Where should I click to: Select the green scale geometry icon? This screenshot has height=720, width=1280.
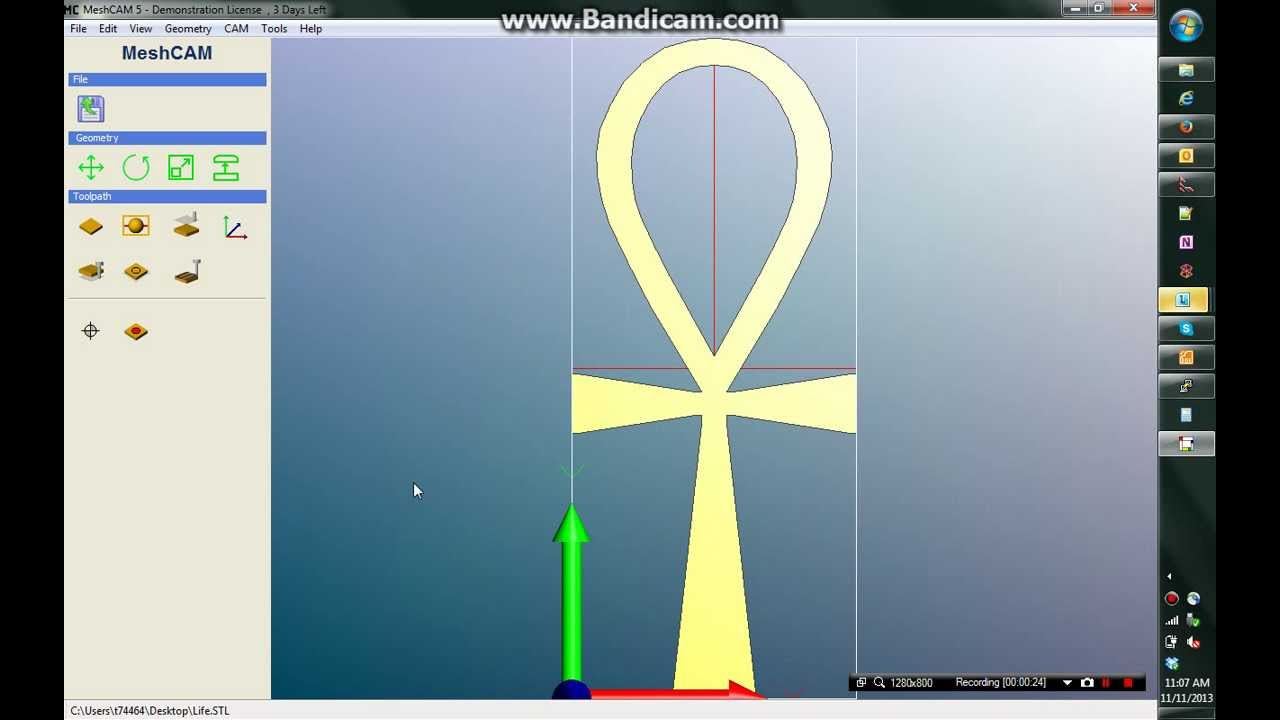[x=181, y=167]
